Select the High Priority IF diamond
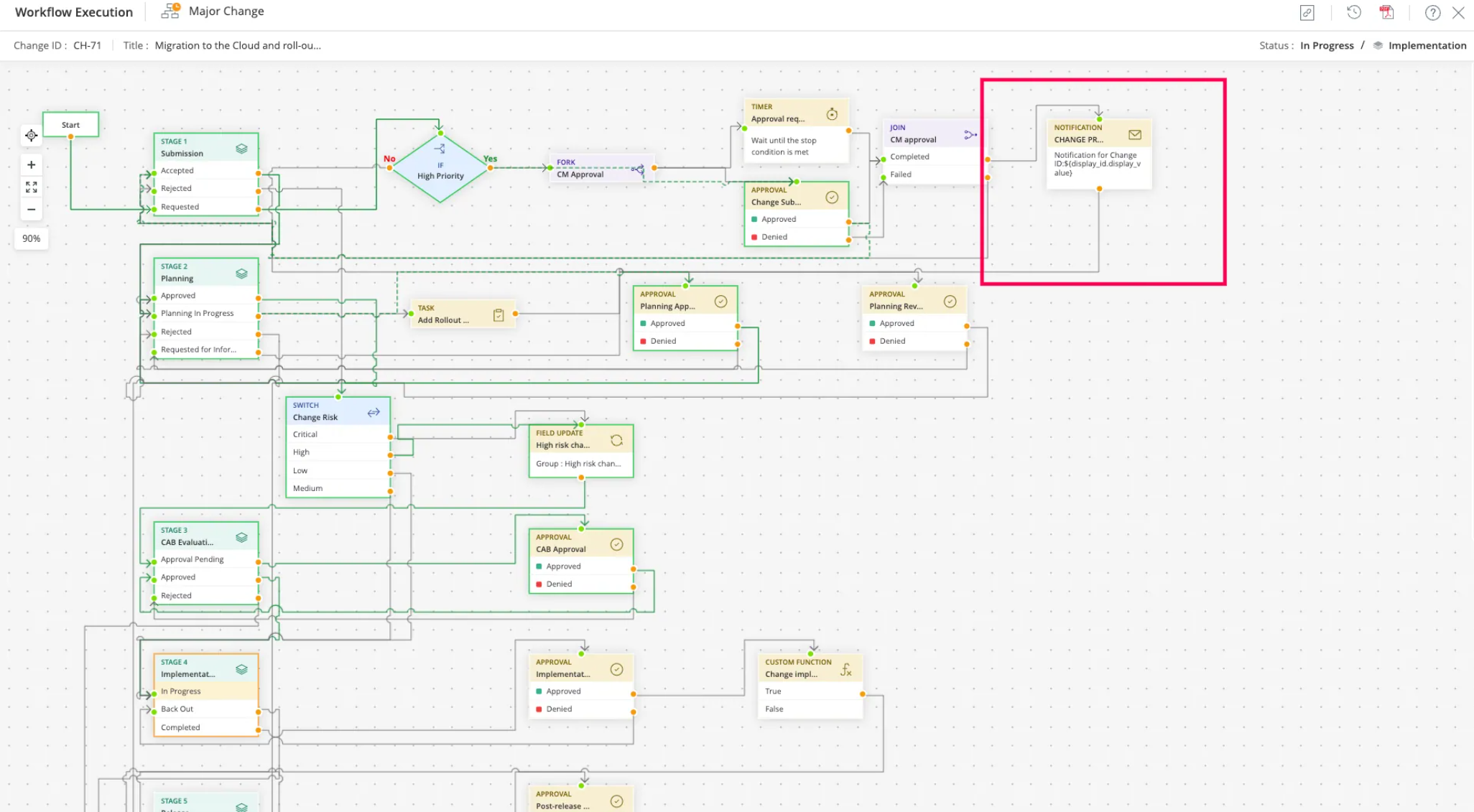The height and width of the screenshot is (812, 1474). pyautogui.click(x=440, y=170)
